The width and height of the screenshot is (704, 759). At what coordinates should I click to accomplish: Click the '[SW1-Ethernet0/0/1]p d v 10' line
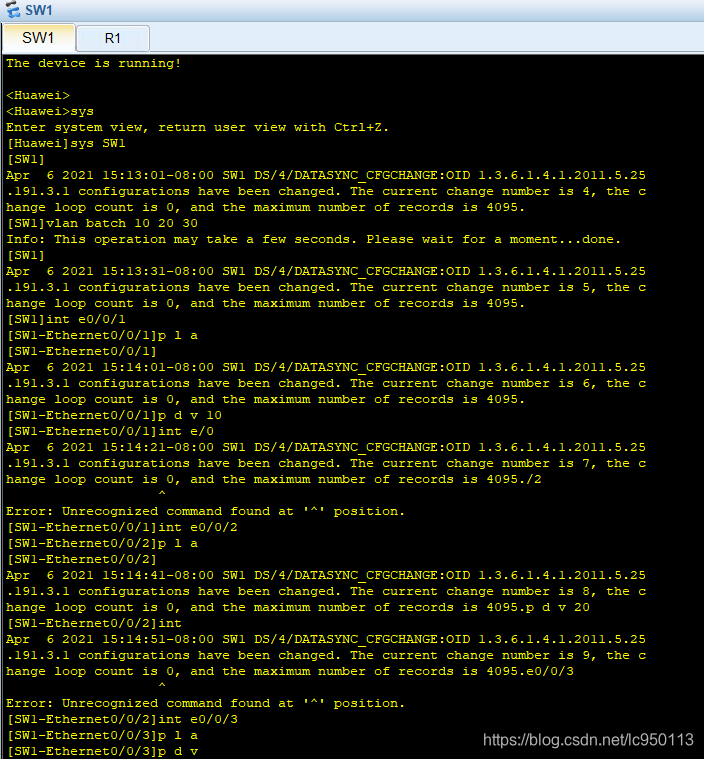pyautogui.click(x=114, y=415)
